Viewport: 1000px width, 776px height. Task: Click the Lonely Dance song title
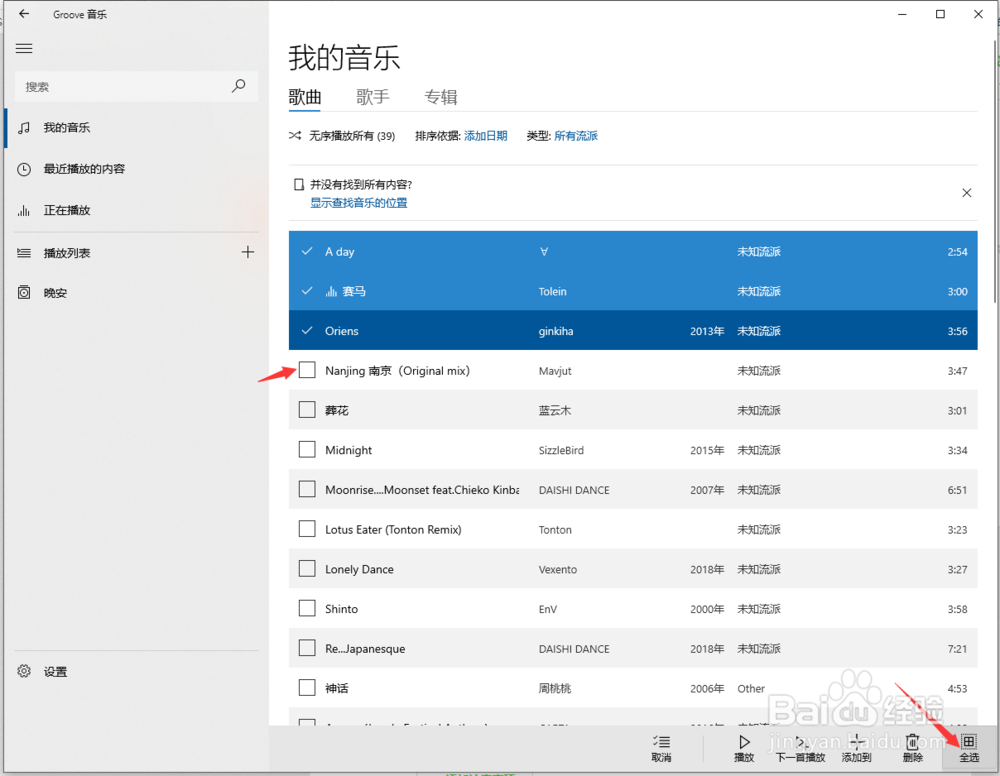pyautogui.click(x=359, y=569)
